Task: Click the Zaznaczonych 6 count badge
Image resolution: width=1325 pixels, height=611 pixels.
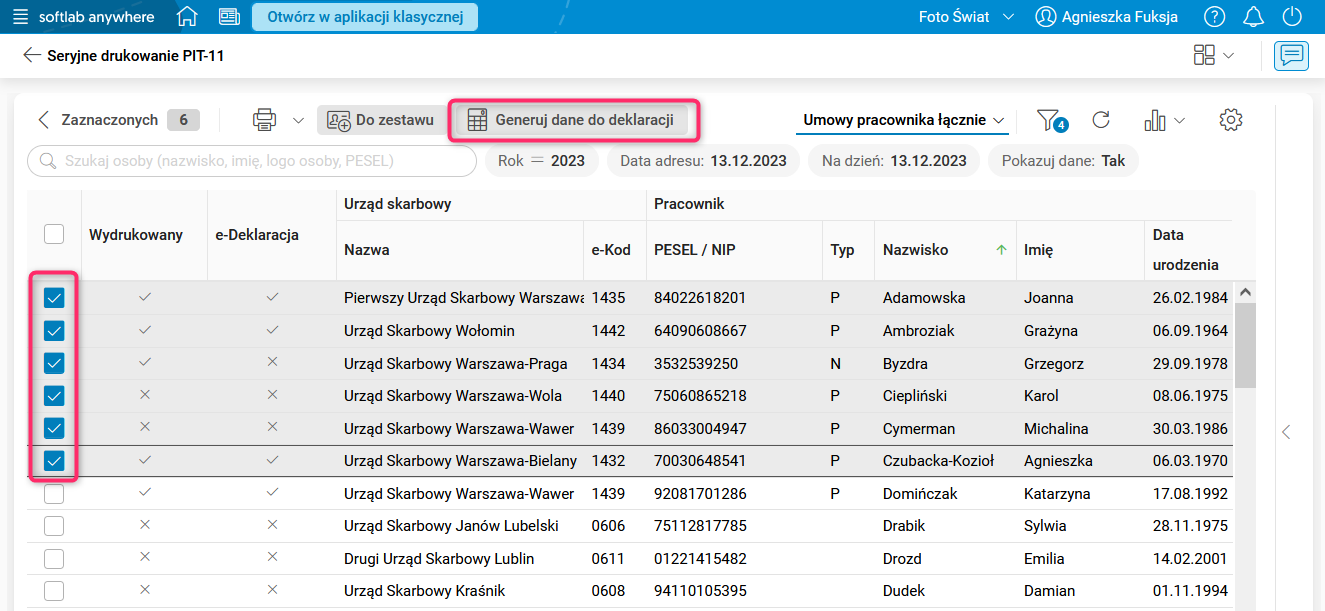Action: (183, 120)
